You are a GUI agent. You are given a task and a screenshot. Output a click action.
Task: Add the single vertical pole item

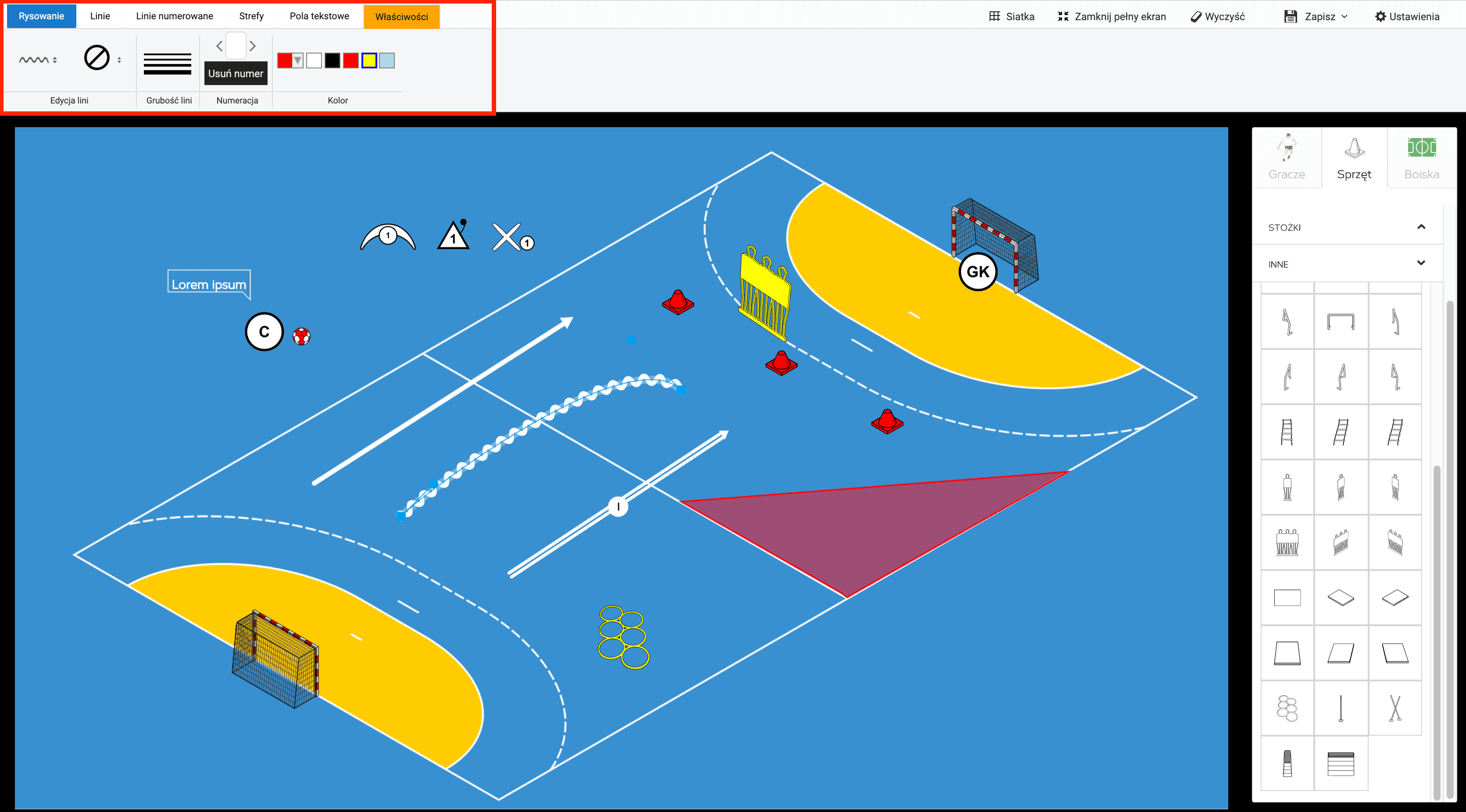coord(1340,708)
